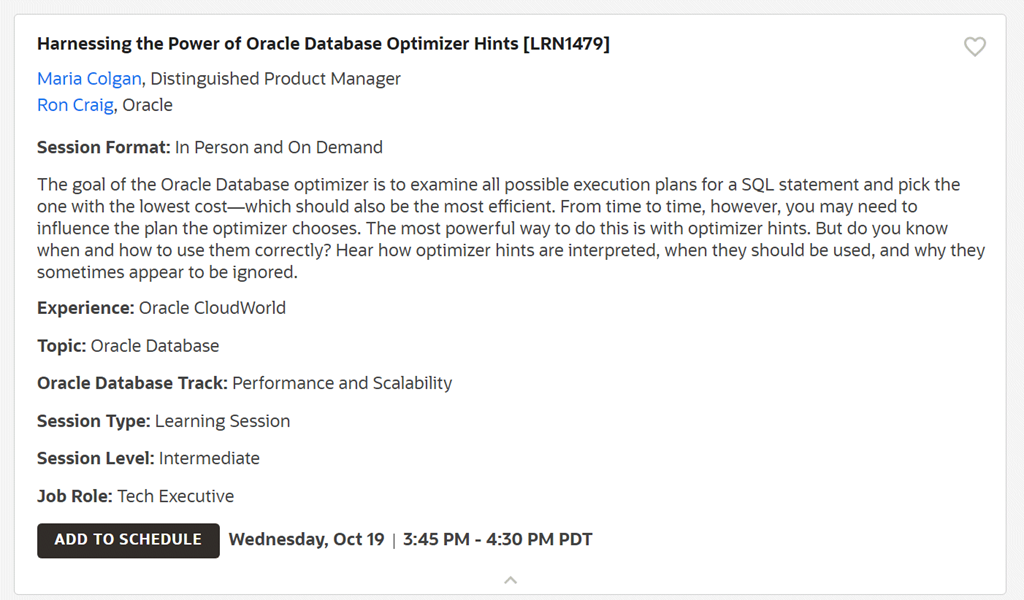Collapse the session details with the bottom chevron
Image resolution: width=1024 pixels, height=600 pixels.
[510, 580]
